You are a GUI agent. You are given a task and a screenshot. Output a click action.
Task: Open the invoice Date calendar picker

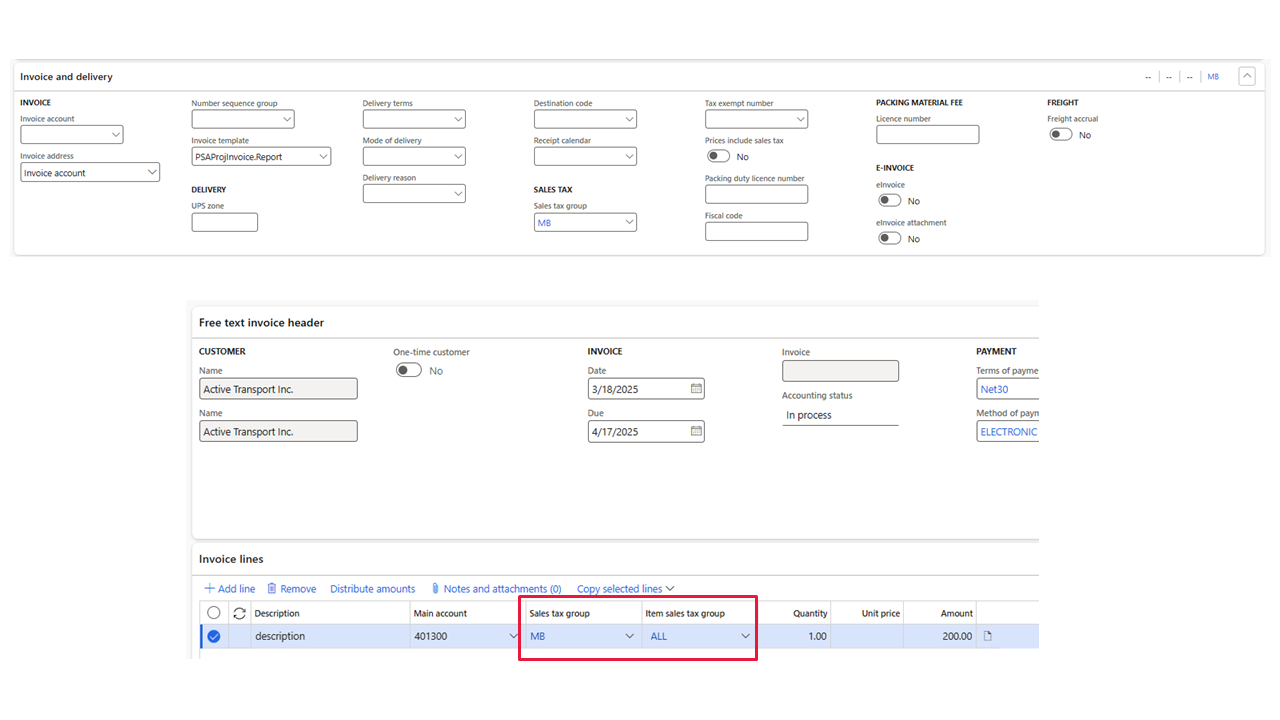tap(696, 388)
